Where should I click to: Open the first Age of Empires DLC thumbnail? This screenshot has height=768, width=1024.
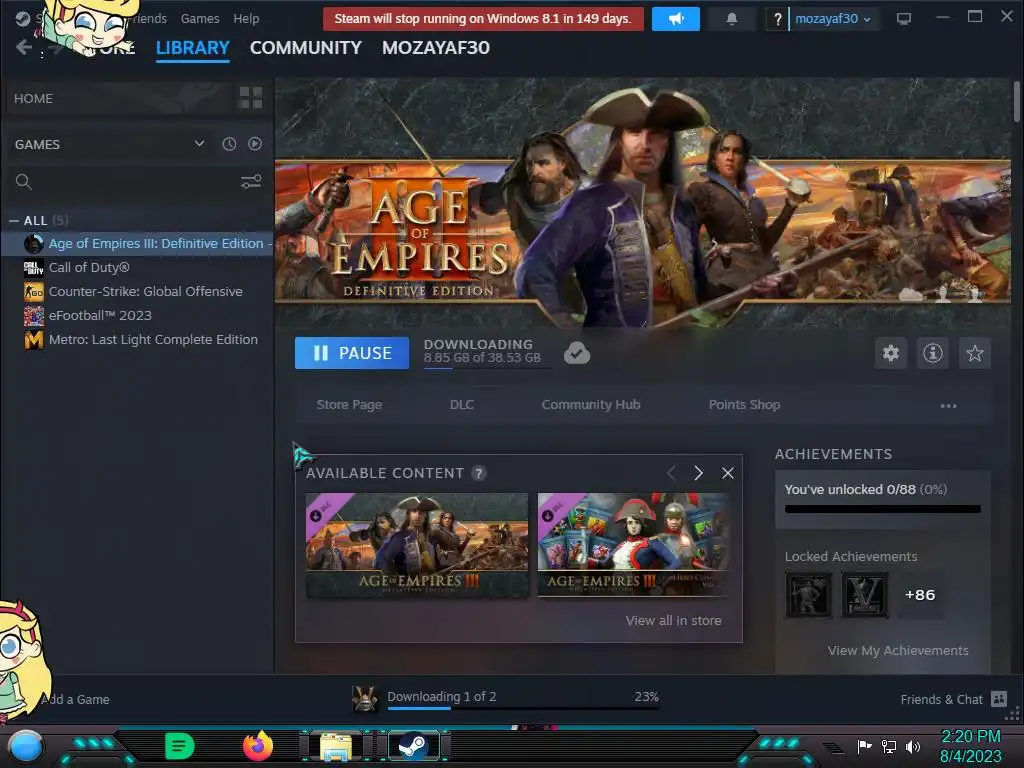[417, 545]
